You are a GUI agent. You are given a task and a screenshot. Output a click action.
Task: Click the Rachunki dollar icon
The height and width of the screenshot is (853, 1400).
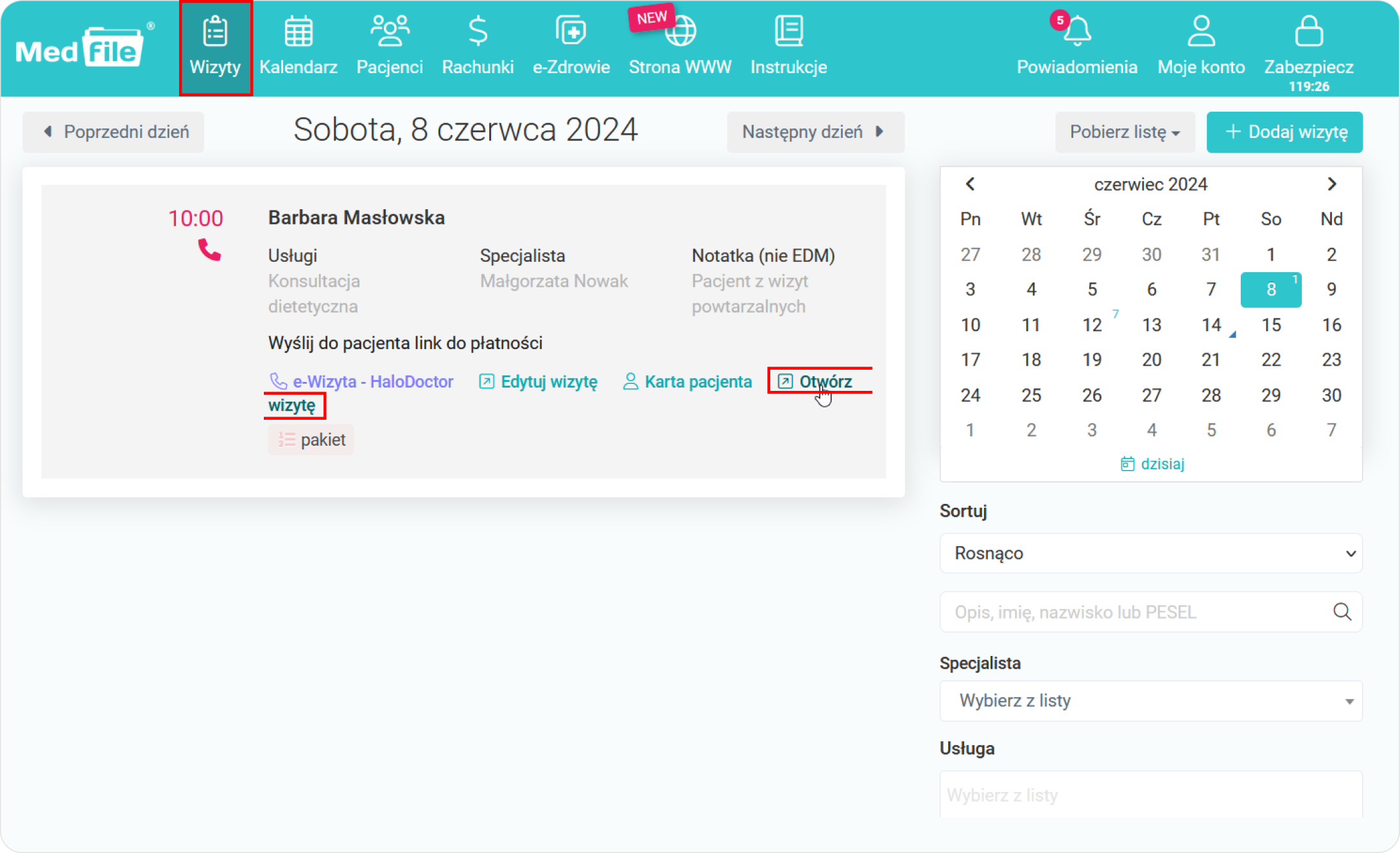pyautogui.click(x=478, y=31)
